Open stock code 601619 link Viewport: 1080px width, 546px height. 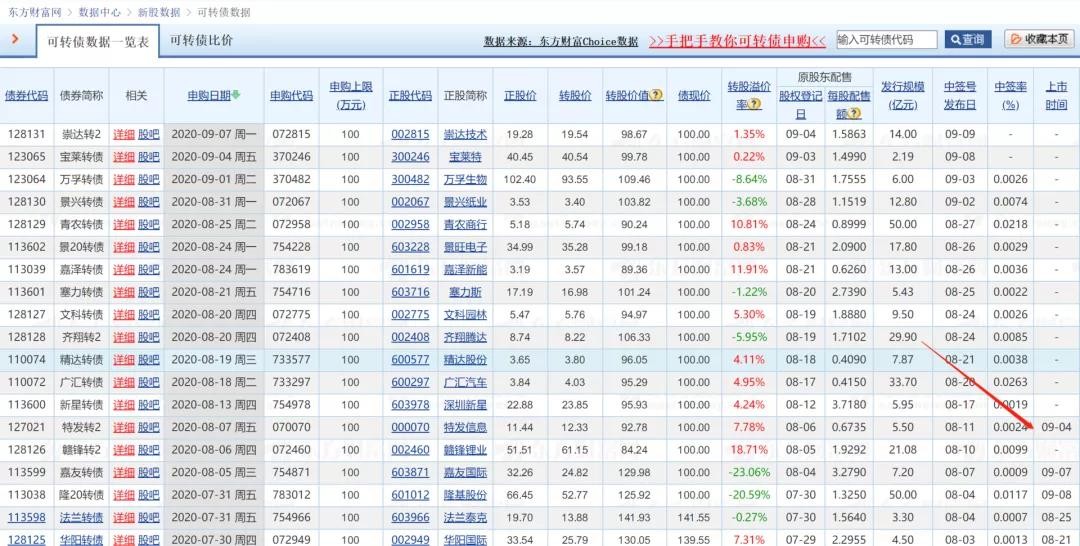[410, 270]
